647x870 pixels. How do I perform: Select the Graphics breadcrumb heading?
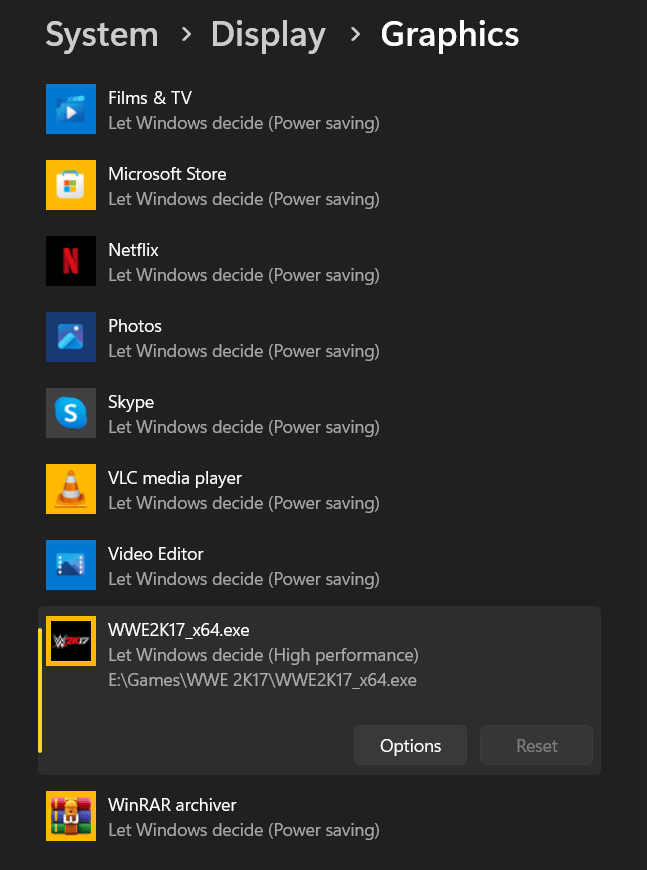(449, 35)
